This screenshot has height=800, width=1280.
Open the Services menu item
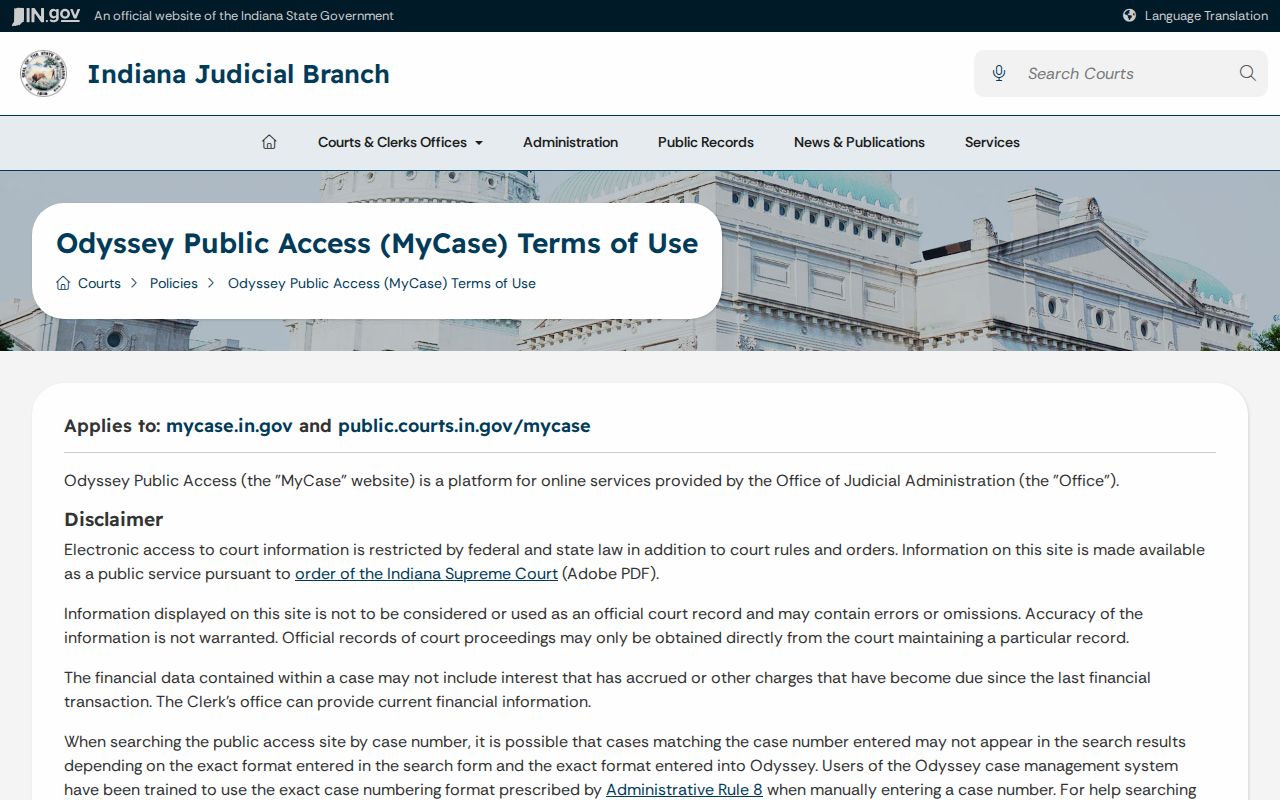(x=992, y=142)
